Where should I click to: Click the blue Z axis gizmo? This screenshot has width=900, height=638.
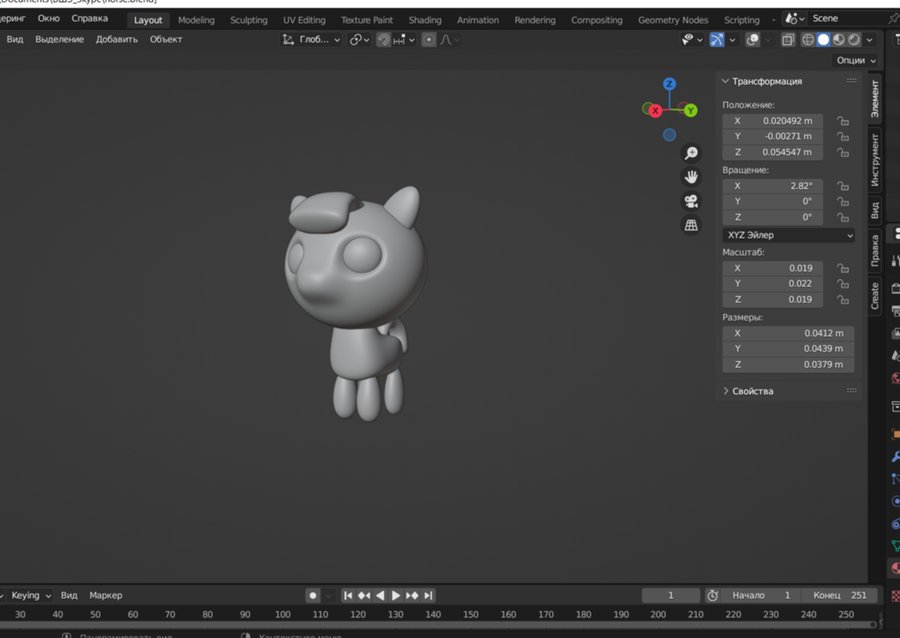pyautogui.click(x=669, y=84)
